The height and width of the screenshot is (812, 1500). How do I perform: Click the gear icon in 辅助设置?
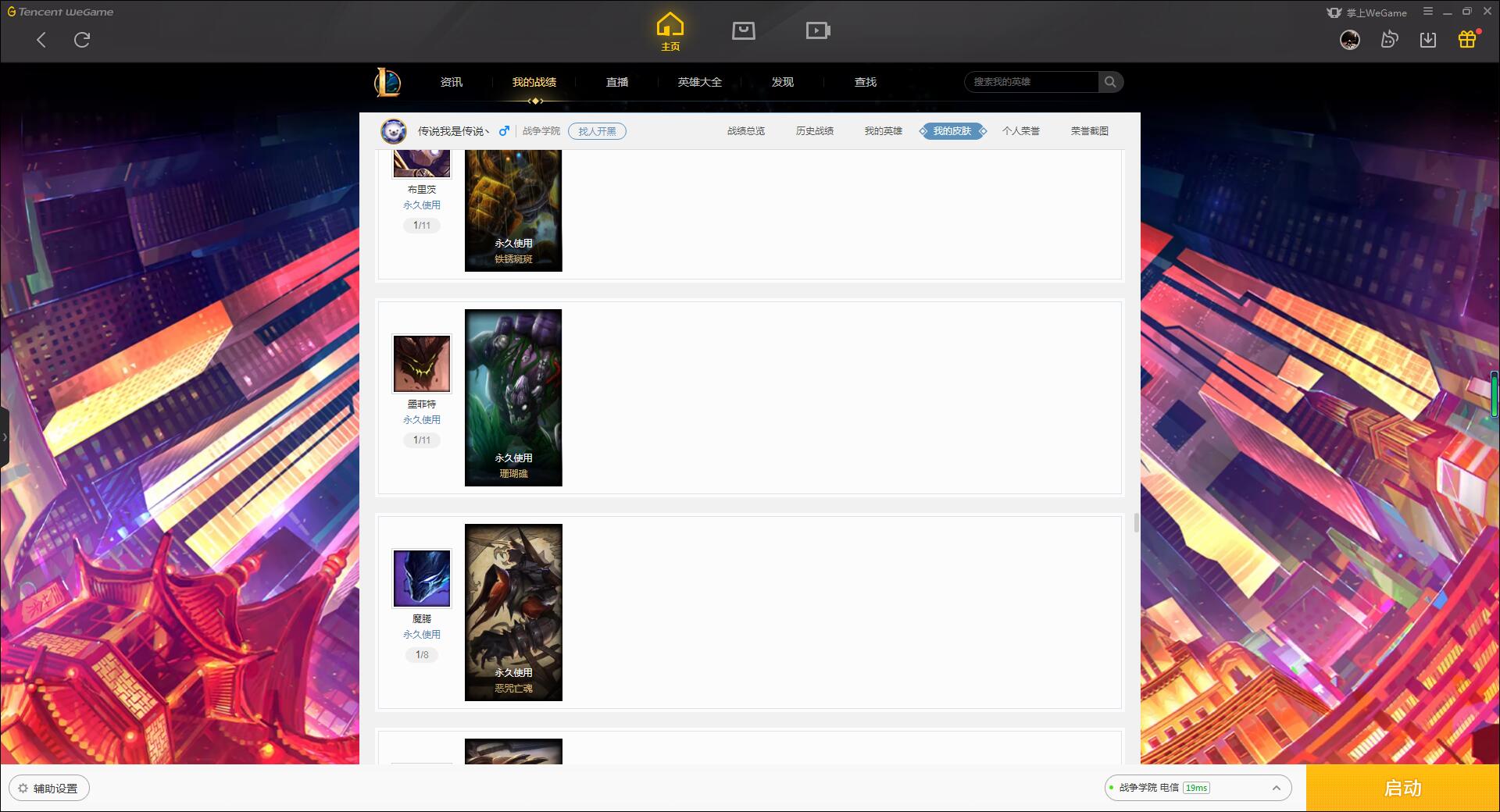click(23, 789)
